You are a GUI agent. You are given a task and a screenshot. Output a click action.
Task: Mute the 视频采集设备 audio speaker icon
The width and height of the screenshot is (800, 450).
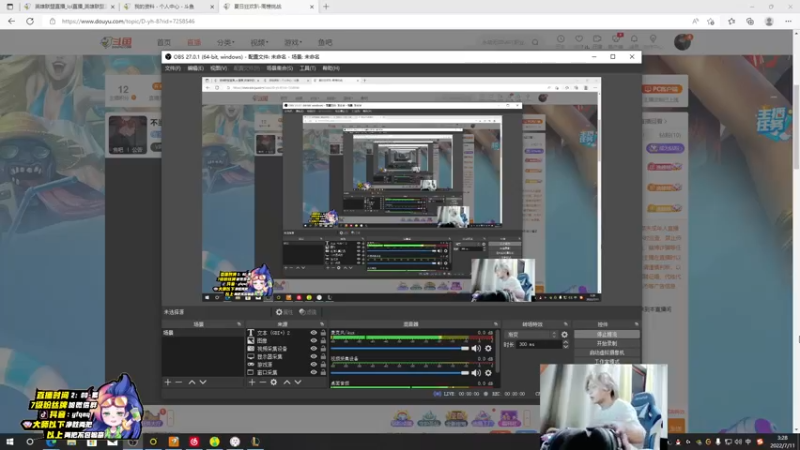click(x=476, y=373)
